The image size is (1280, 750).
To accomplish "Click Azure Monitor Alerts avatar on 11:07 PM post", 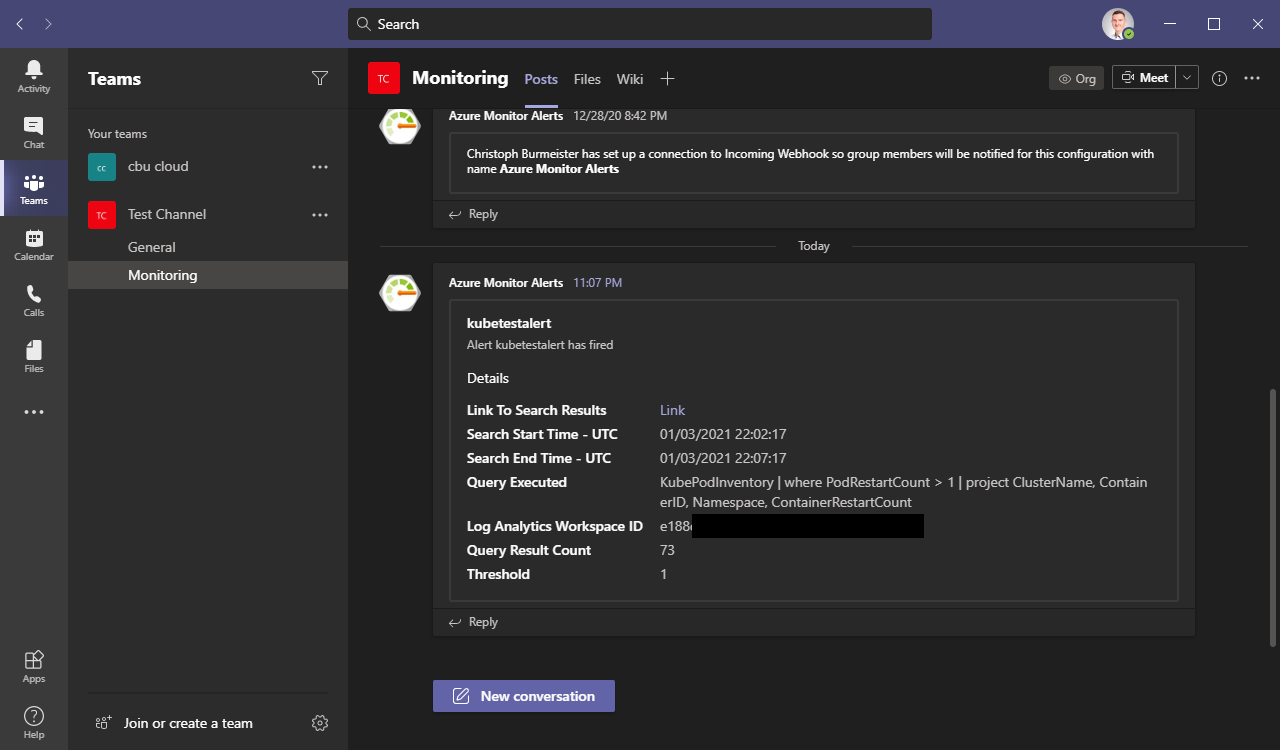I will coord(400,293).
